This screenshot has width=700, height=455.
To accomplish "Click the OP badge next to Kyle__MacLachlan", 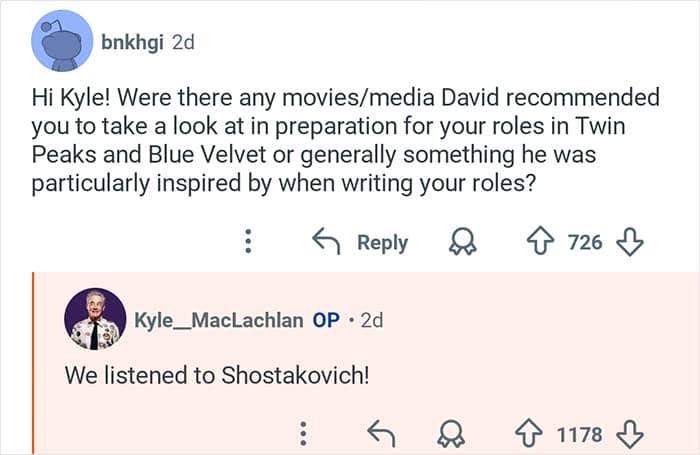I will tap(326, 321).
